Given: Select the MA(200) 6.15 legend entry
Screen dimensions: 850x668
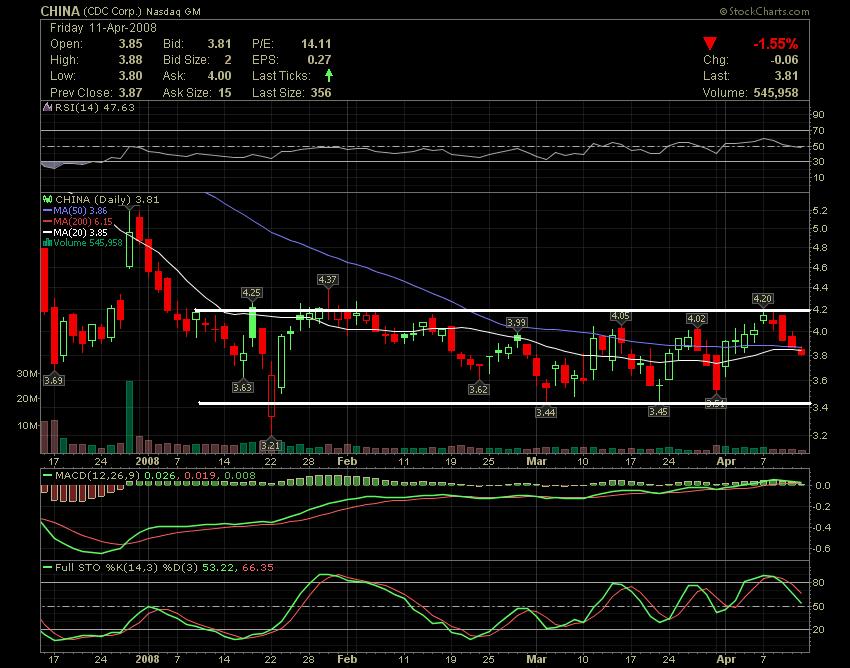Looking at the screenshot, I should [x=78, y=221].
